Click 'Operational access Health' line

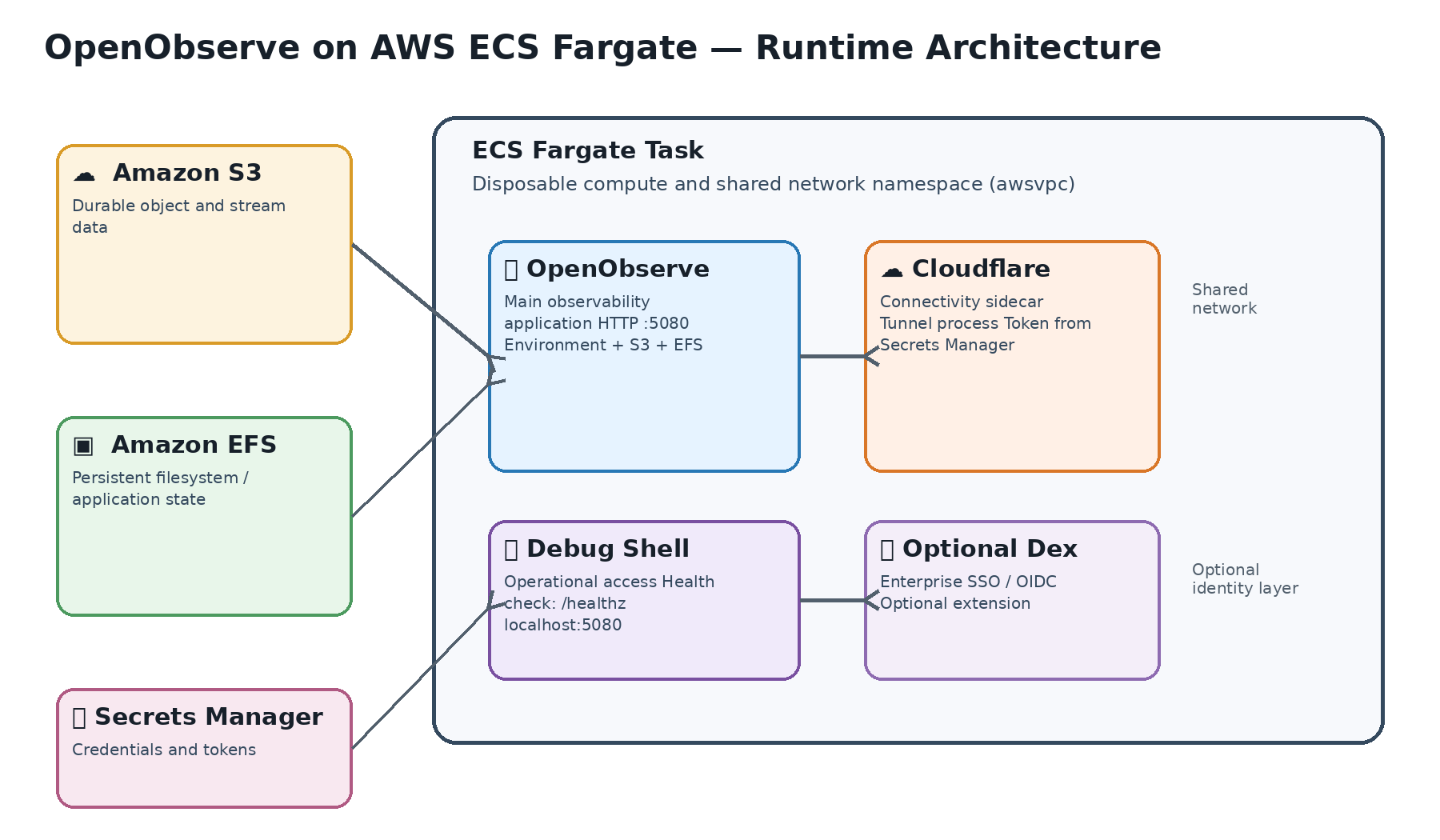(x=609, y=582)
